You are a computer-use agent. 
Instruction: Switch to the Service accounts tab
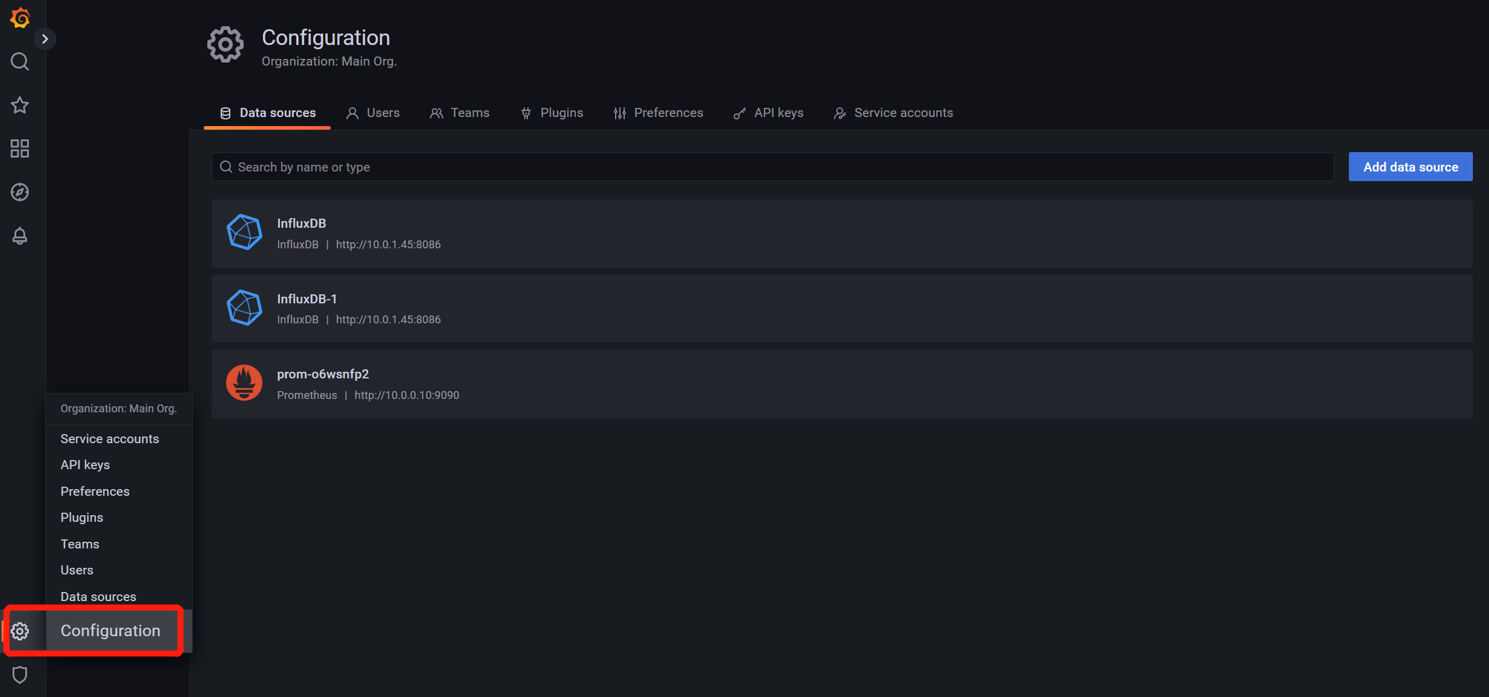coord(893,113)
